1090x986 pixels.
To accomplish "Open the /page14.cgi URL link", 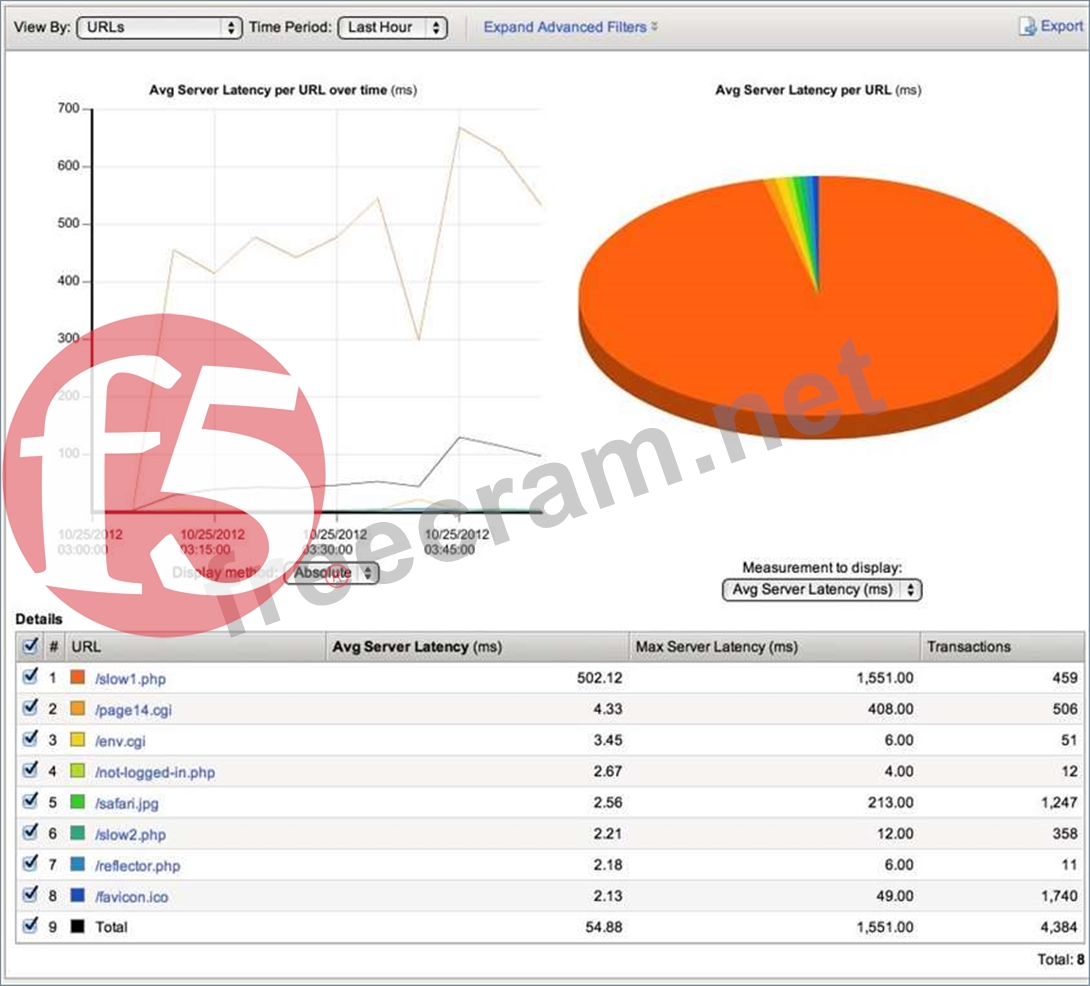I will click(133, 710).
